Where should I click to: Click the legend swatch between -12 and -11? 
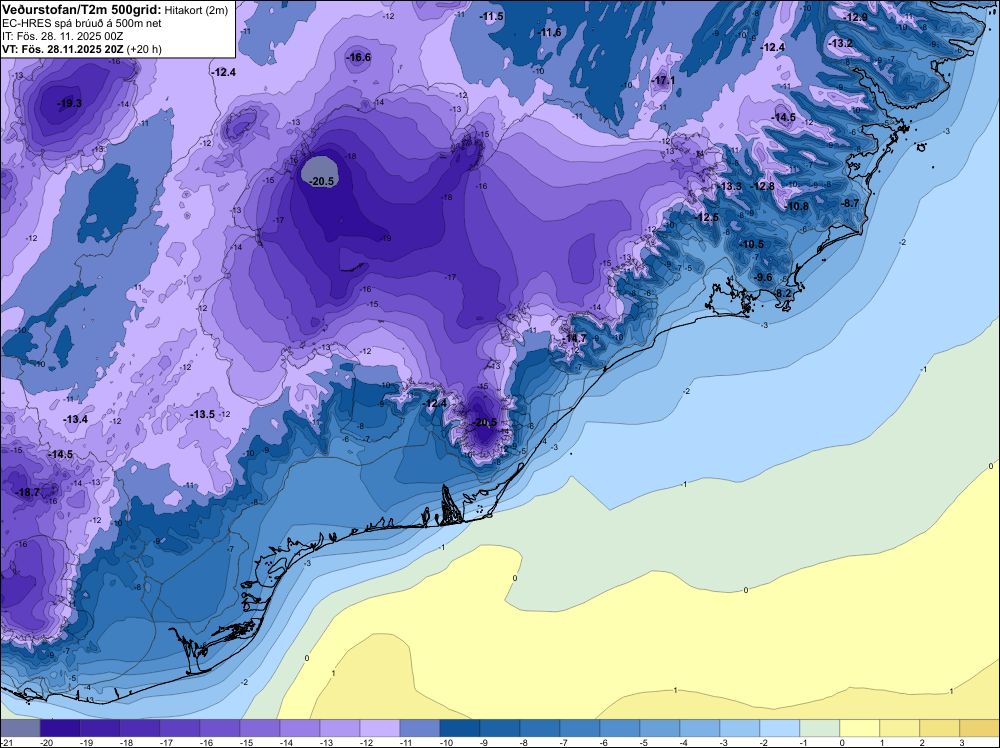click(x=379, y=728)
